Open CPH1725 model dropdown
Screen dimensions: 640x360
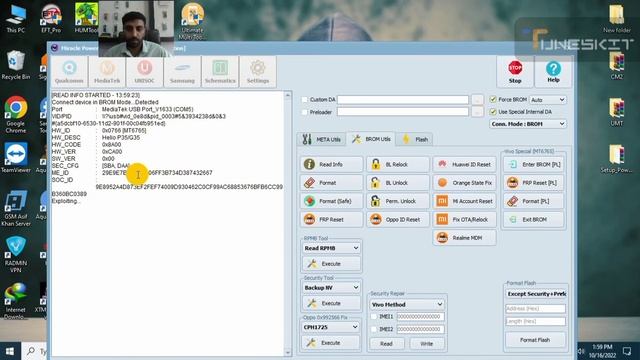point(331,327)
